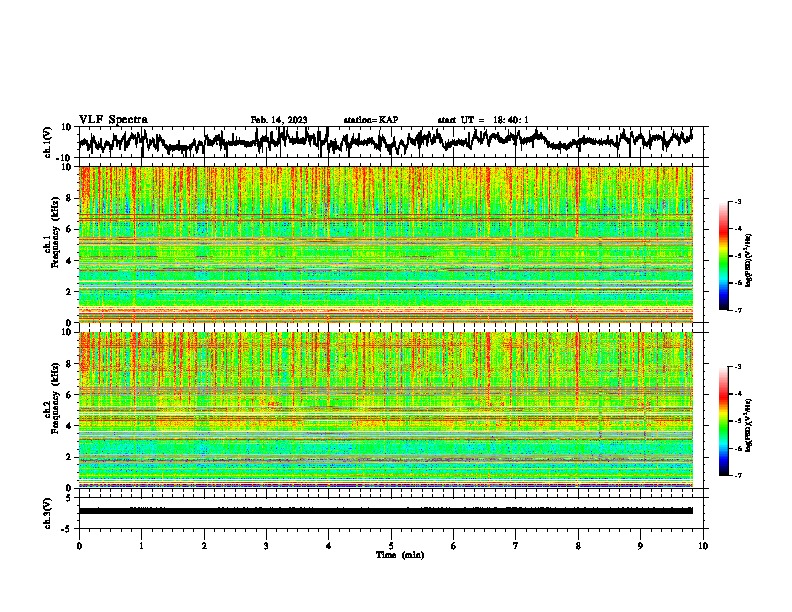Viewport: 792px width, 612px height.
Task: Click the "ch.1(V)" axis label beside the waveform
Action: click(48, 142)
